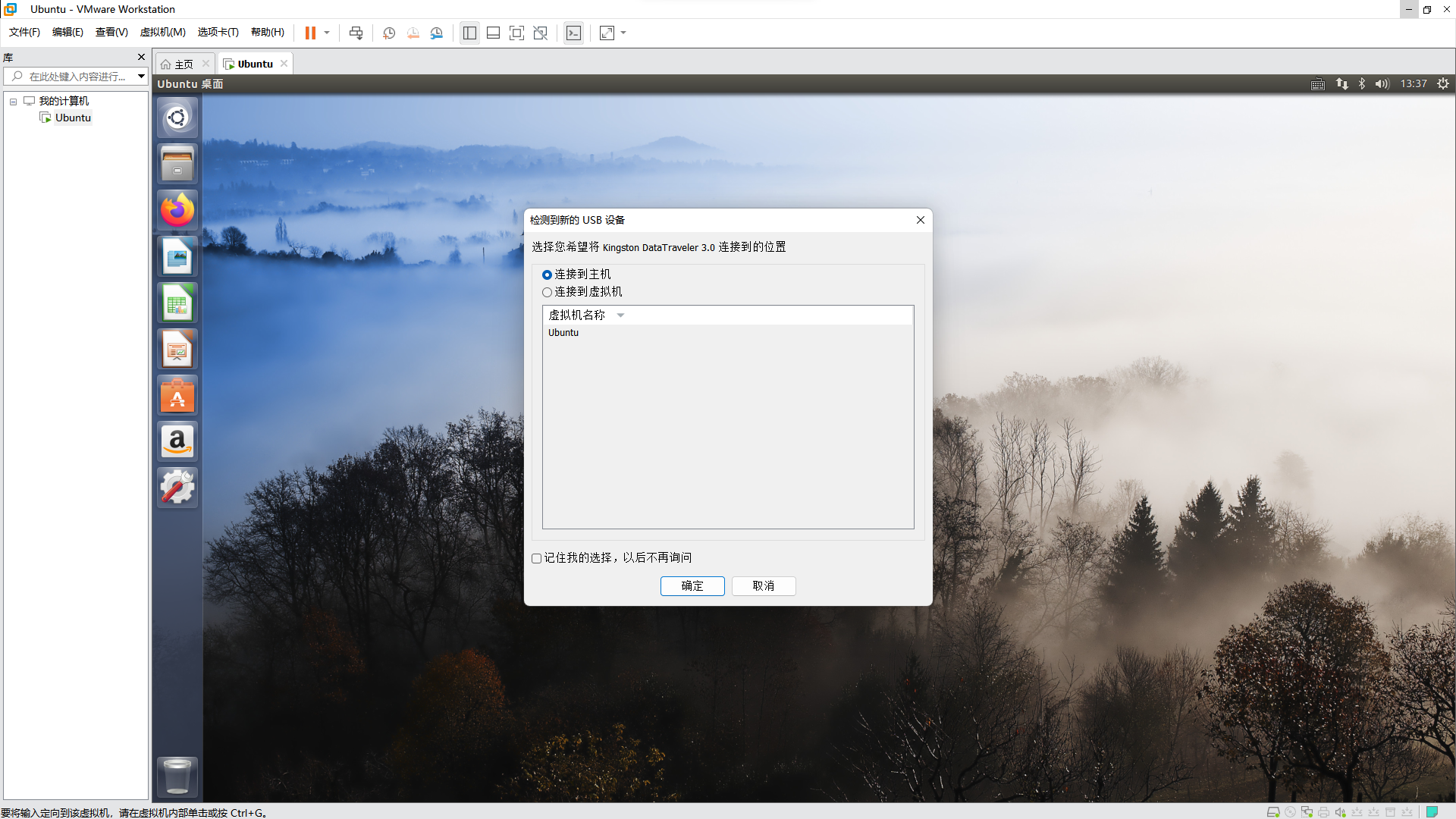Image resolution: width=1456 pixels, height=819 pixels.
Task: Open the snapshot manager icon
Action: point(437,33)
